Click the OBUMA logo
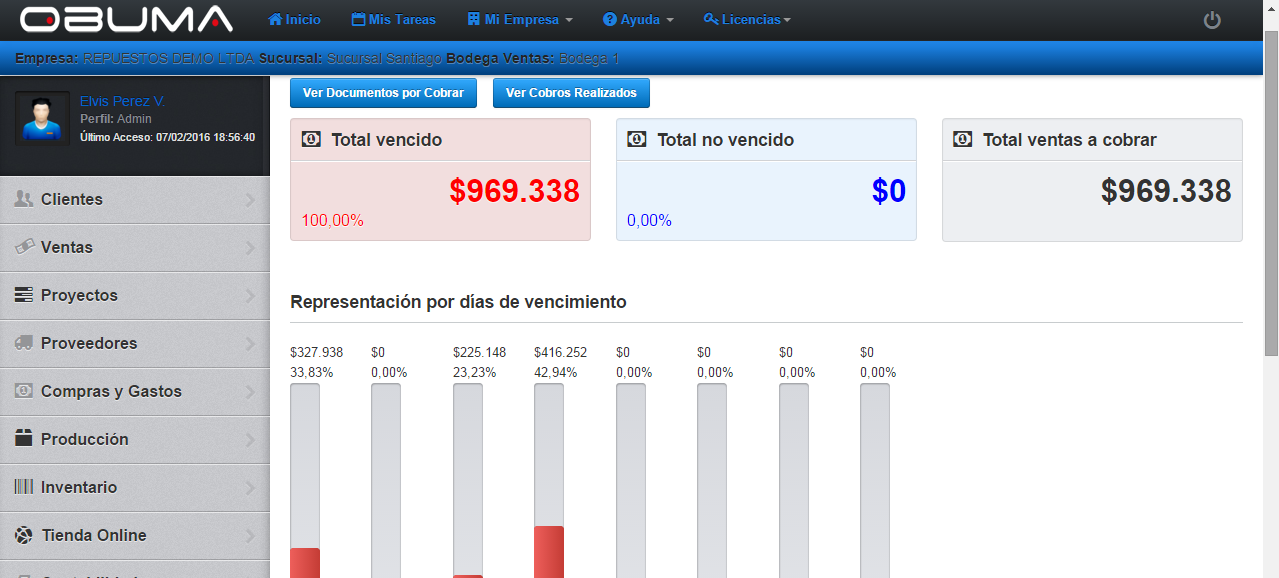Image resolution: width=1279 pixels, height=578 pixels. [x=126, y=19]
